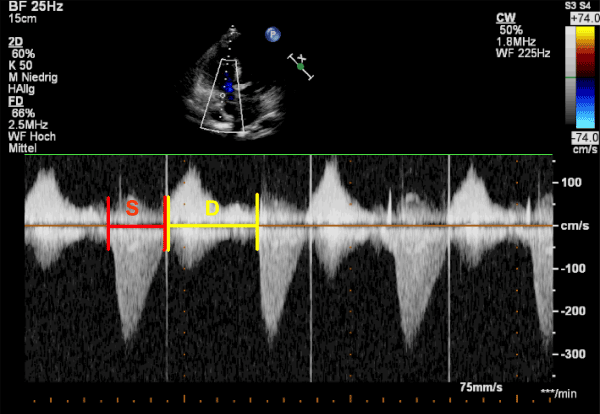Click the -300 velocity axis tick
The width and height of the screenshot is (600, 414).
coord(573,354)
